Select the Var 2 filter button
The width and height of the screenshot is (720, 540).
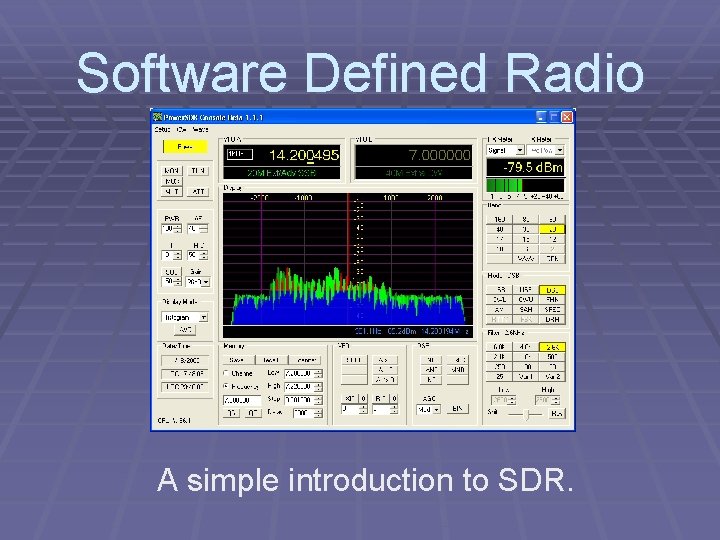pyautogui.click(x=552, y=377)
